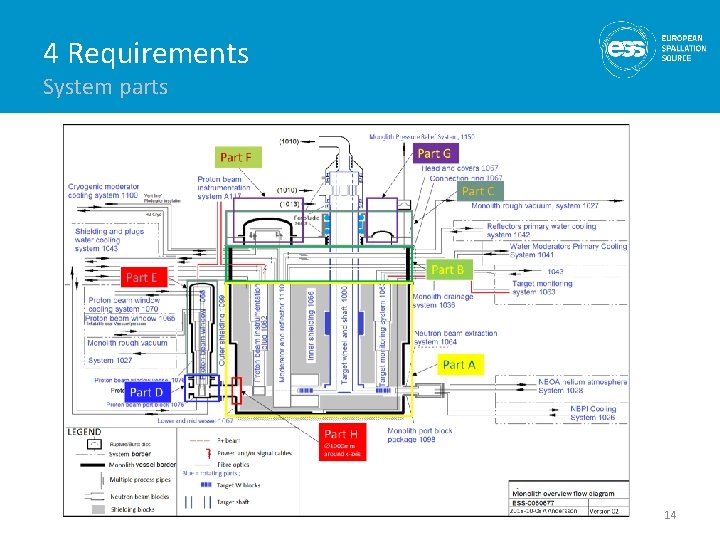720x540 pixels.
Task: Click 'Head and covers 1057' label
Action: coord(460,168)
